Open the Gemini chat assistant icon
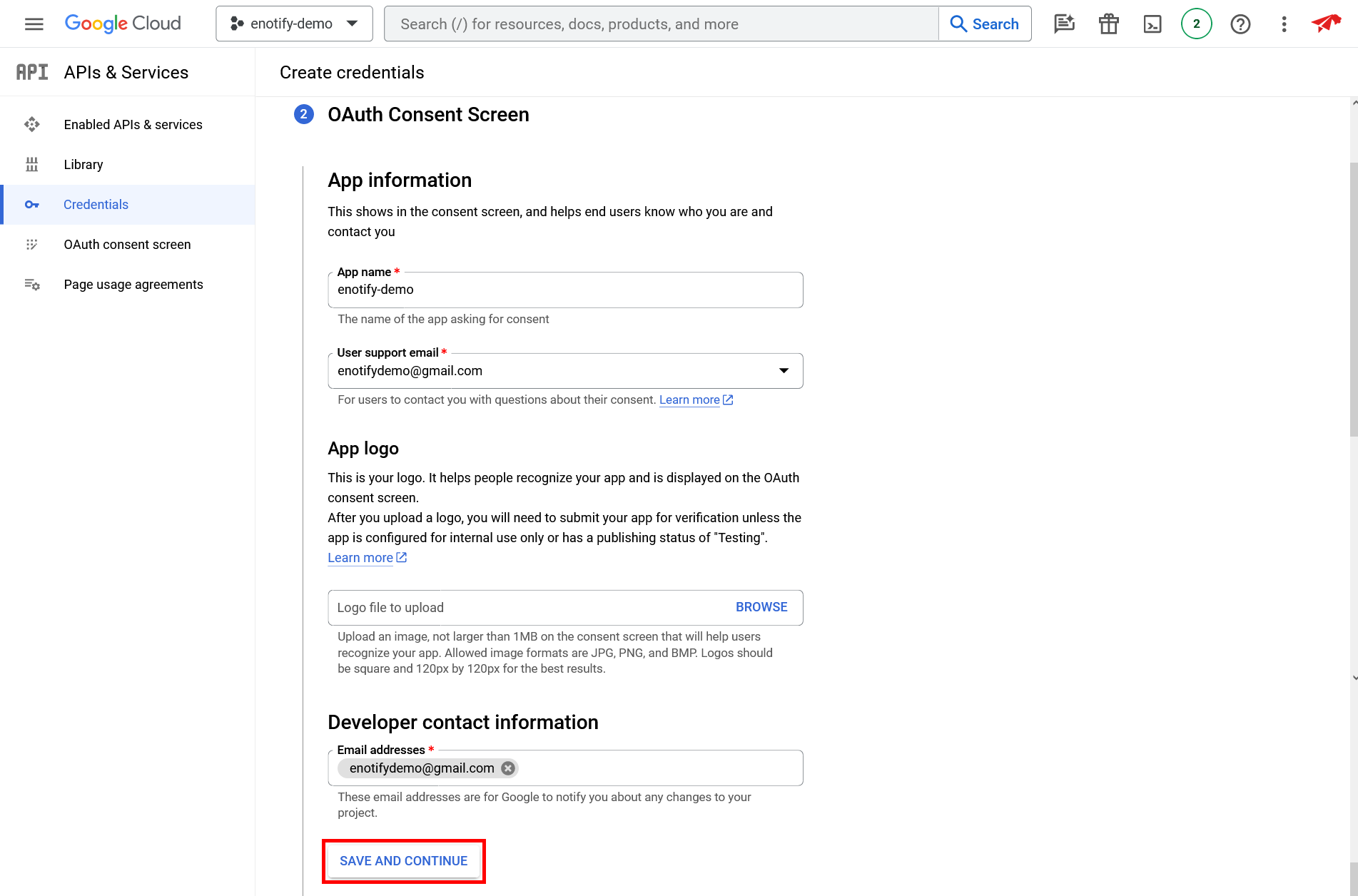Screen dimensions: 1358x896 point(1064,24)
